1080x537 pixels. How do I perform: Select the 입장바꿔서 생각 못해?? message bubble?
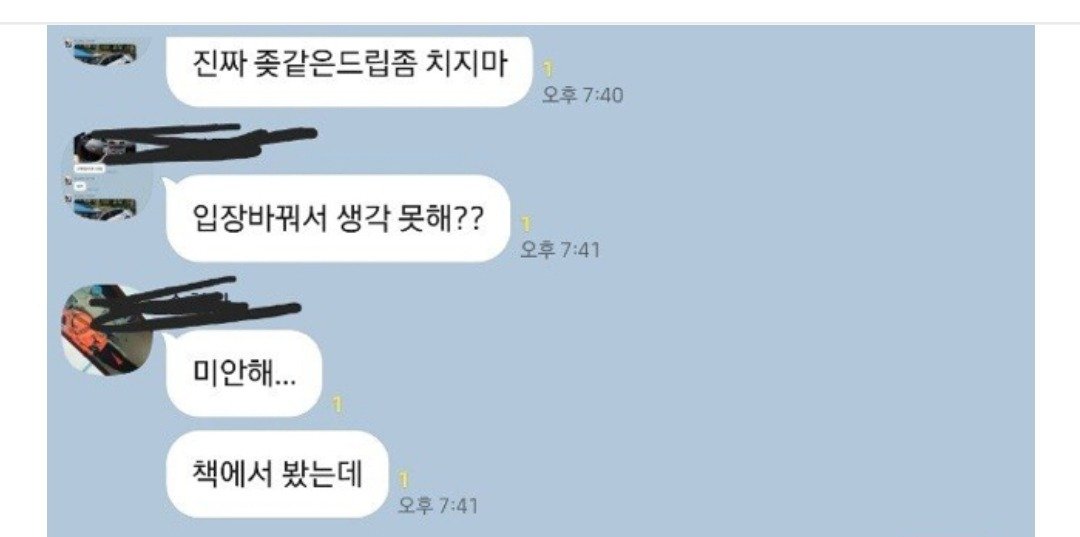(x=338, y=218)
